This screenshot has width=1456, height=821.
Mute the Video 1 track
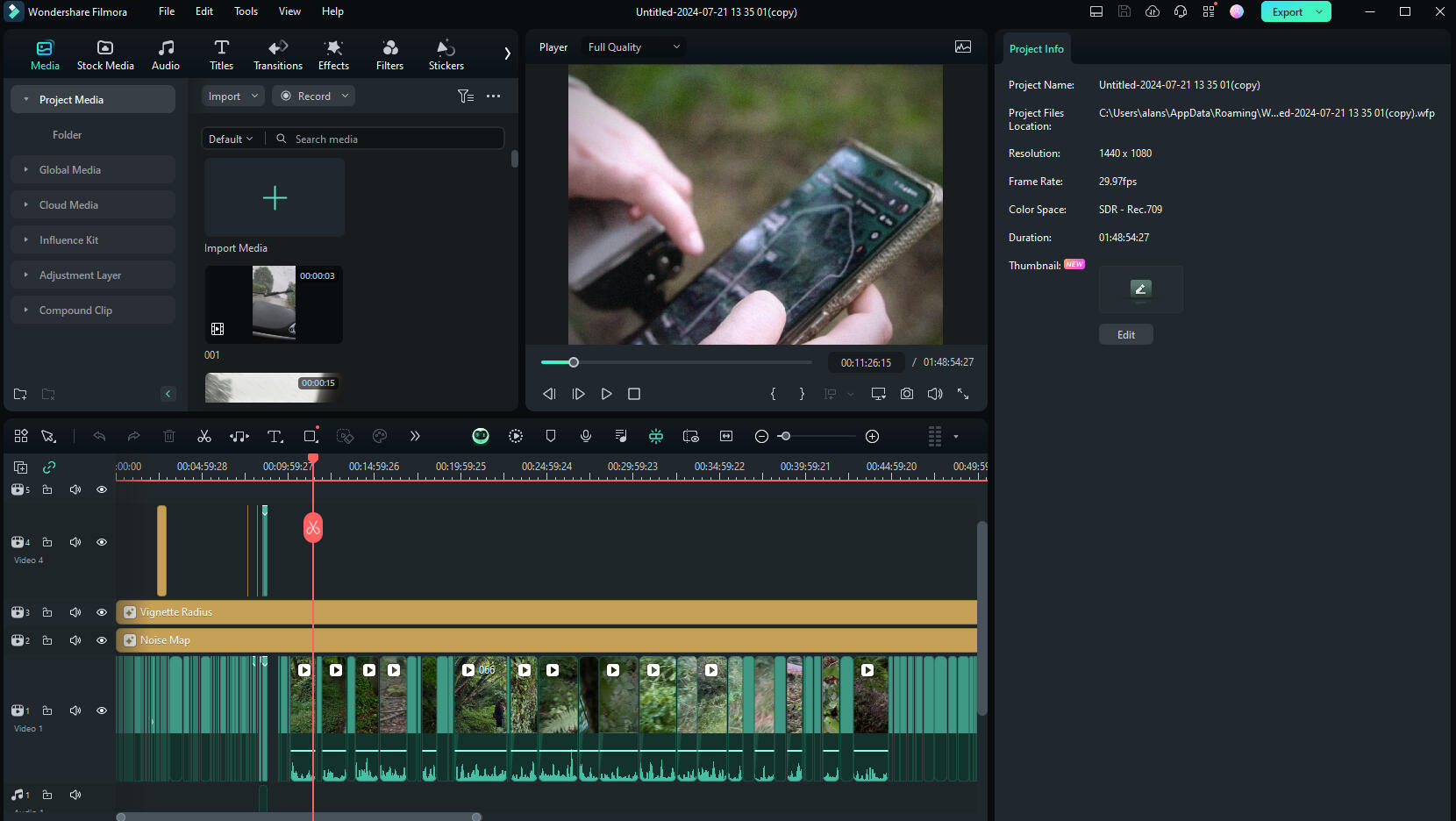(75, 710)
